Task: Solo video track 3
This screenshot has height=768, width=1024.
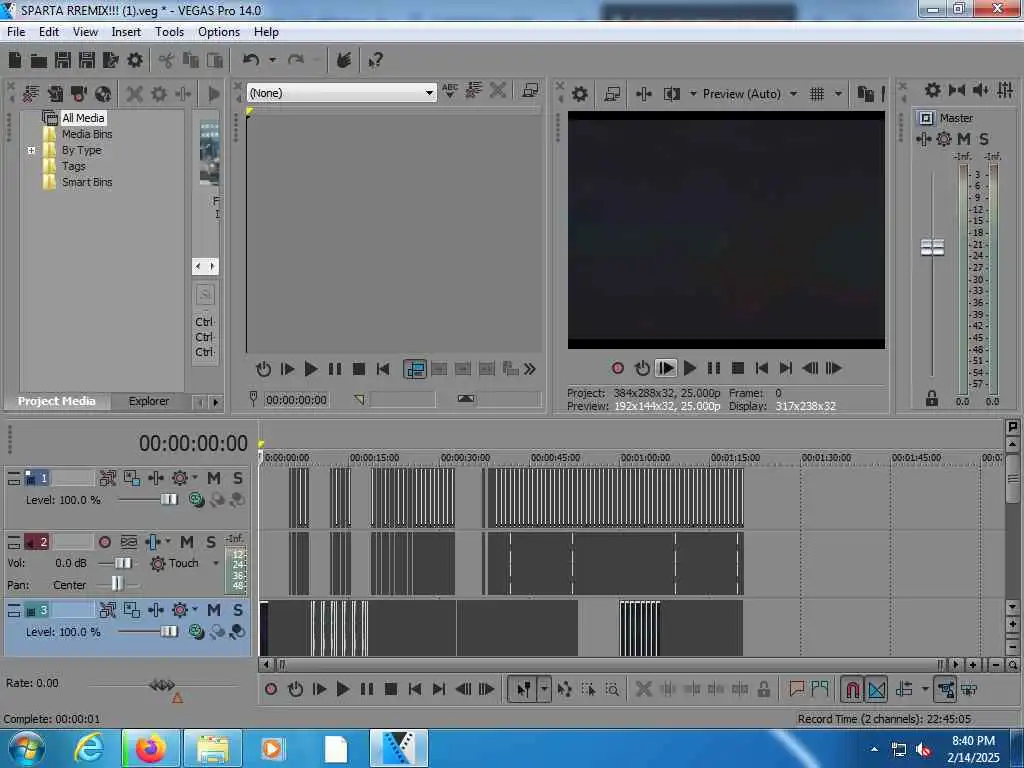Action: point(238,610)
